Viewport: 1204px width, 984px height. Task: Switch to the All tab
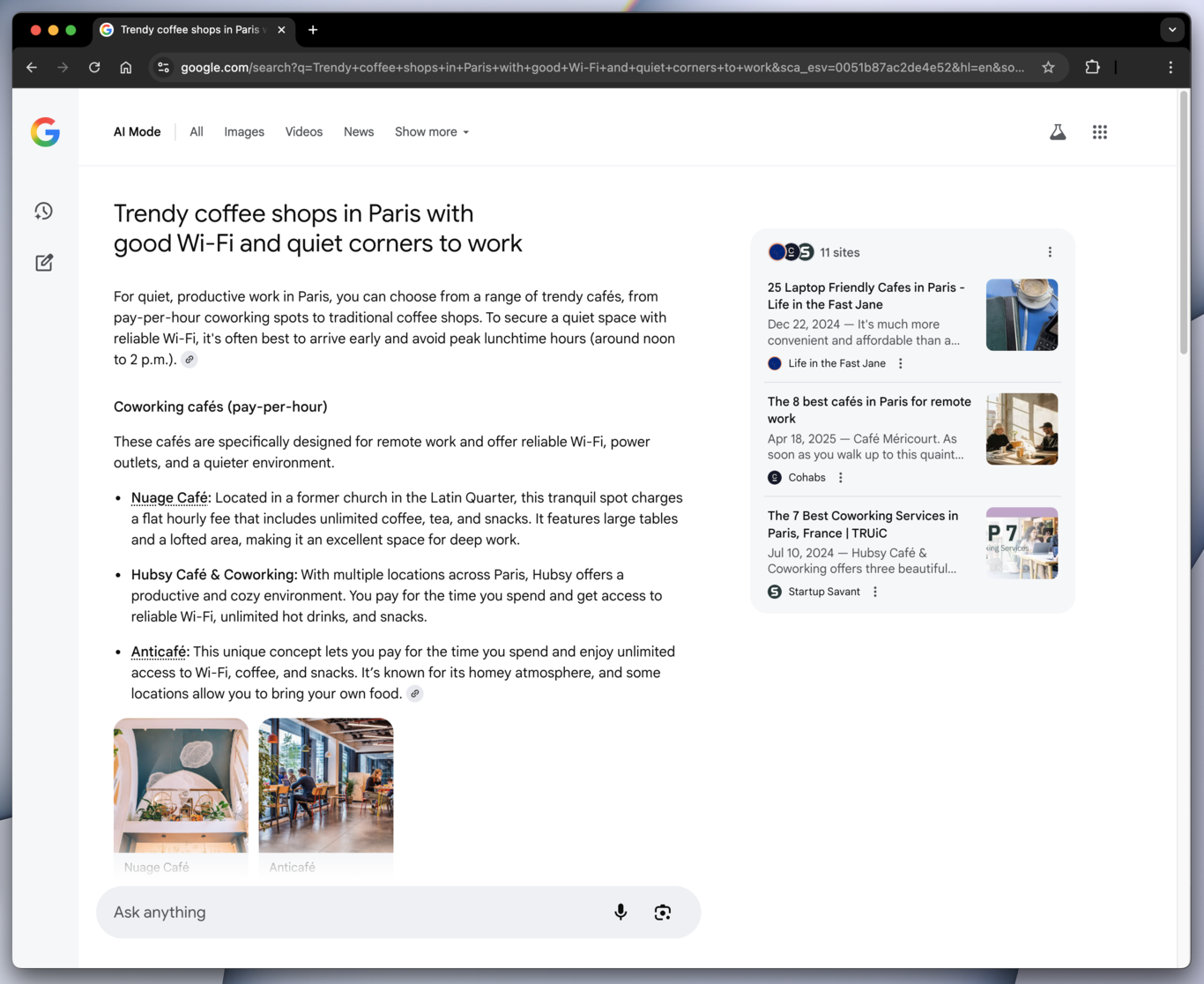(x=197, y=132)
